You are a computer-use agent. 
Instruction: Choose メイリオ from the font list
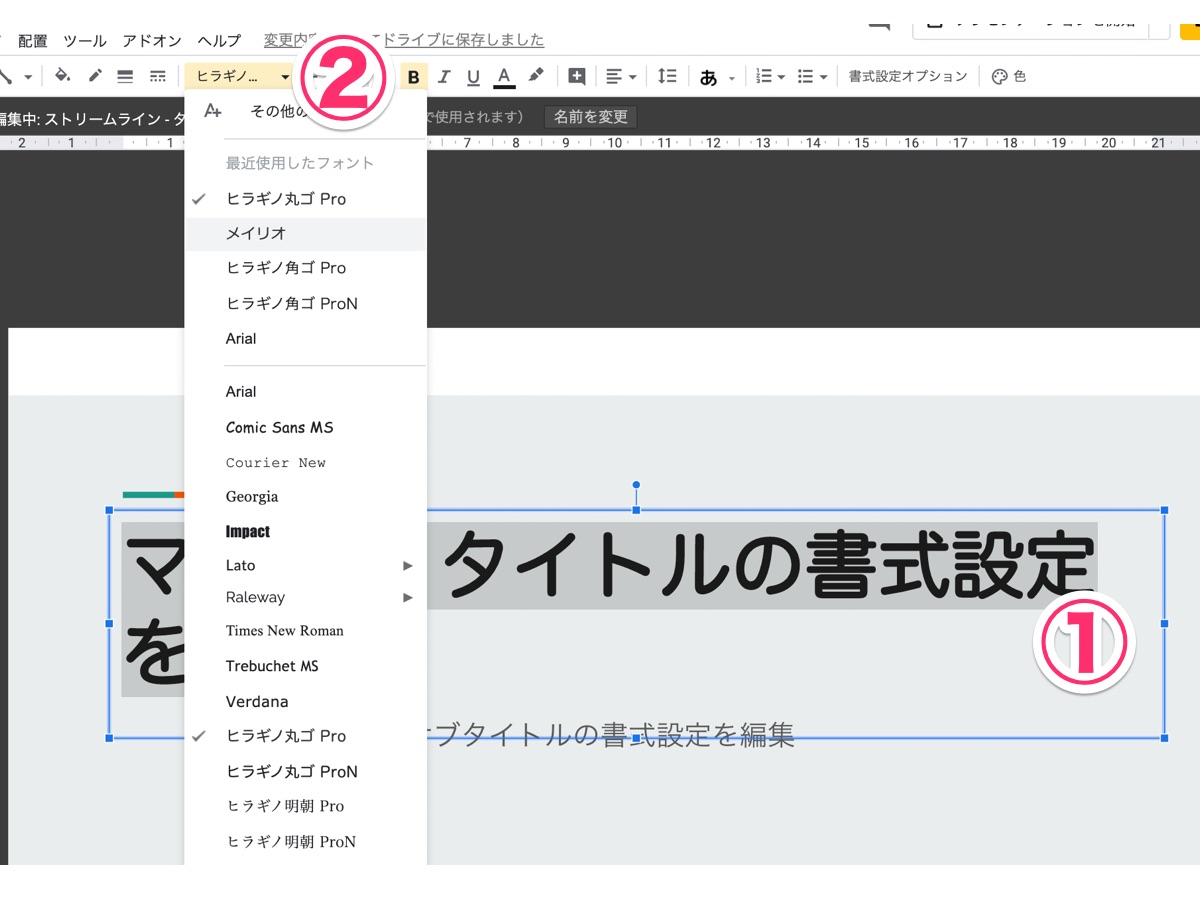[x=256, y=233]
